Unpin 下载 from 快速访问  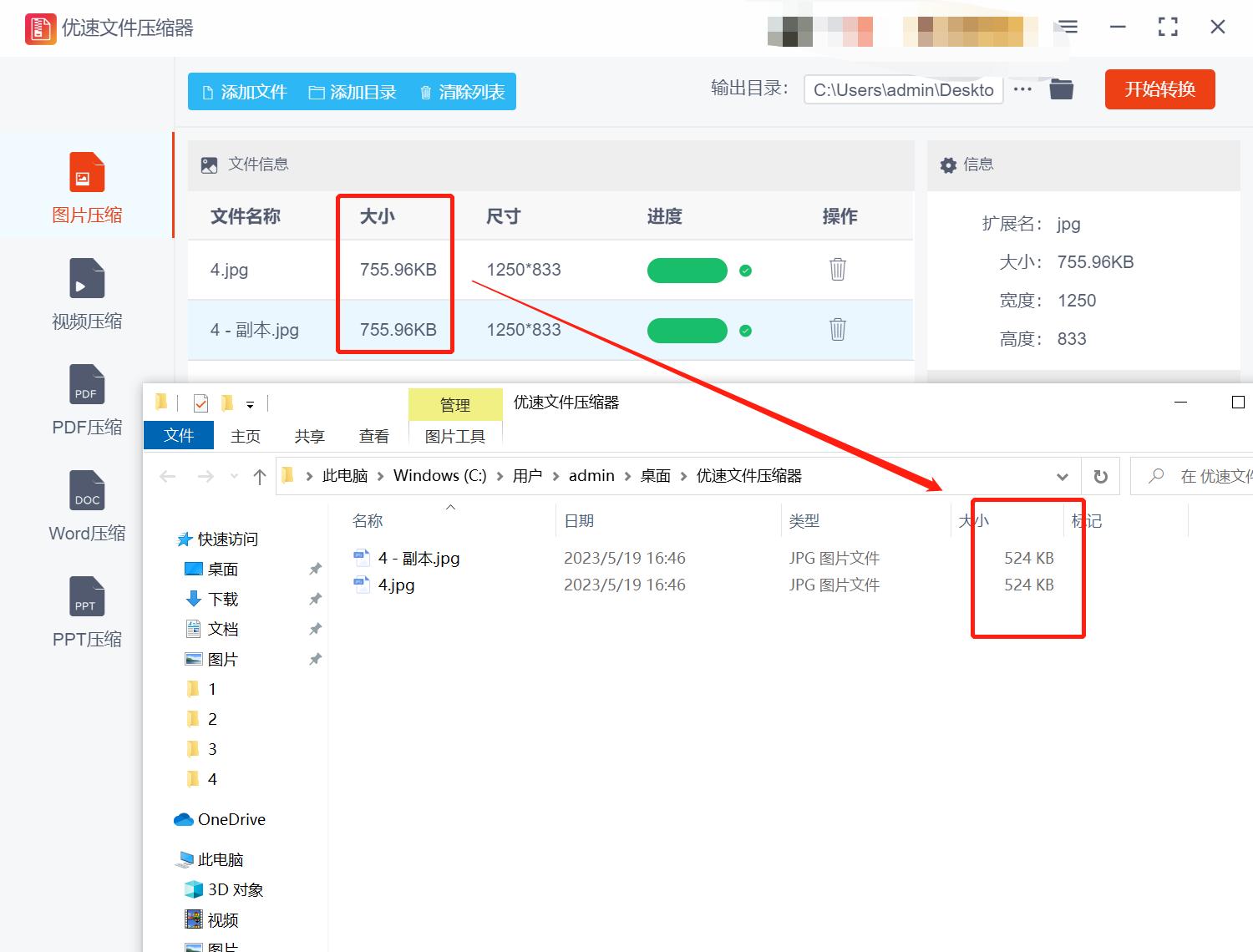click(315, 599)
